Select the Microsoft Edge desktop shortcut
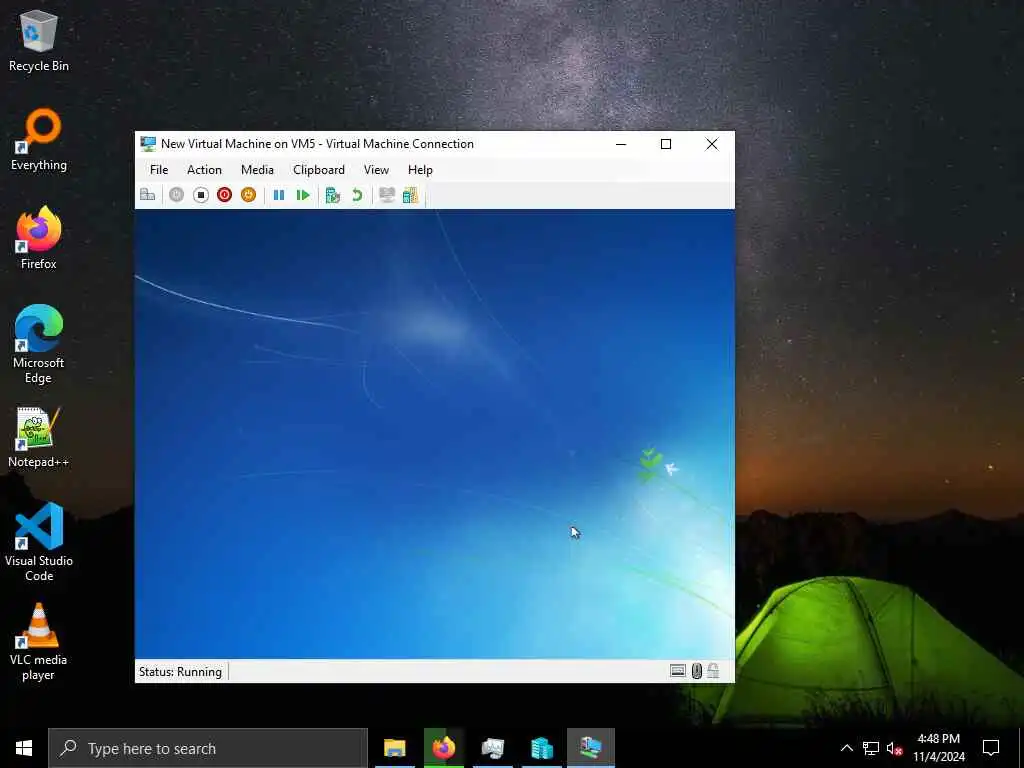The image size is (1024, 768). coord(39,345)
